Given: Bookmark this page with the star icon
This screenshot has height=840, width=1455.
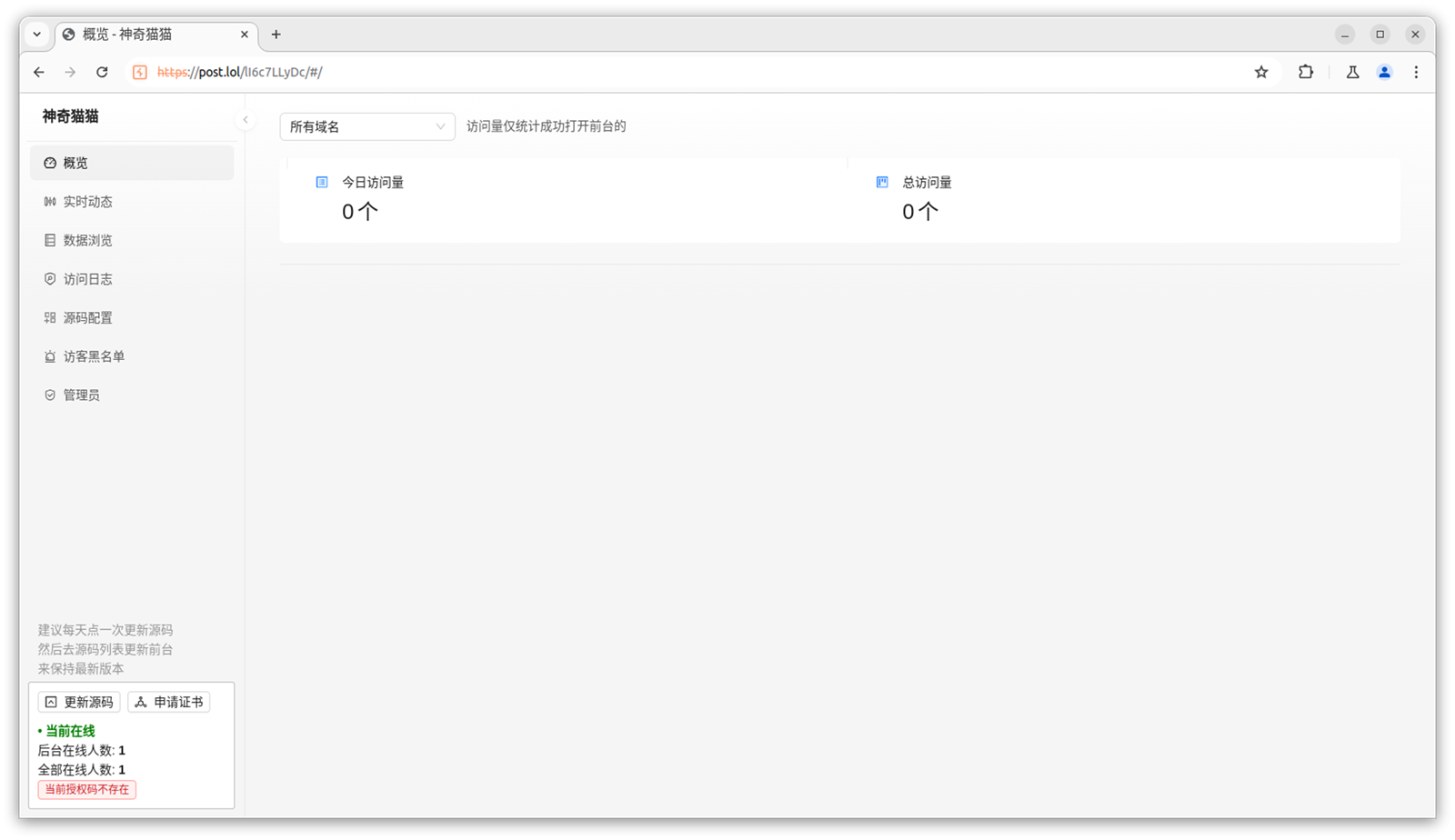Looking at the screenshot, I should (1261, 72).
